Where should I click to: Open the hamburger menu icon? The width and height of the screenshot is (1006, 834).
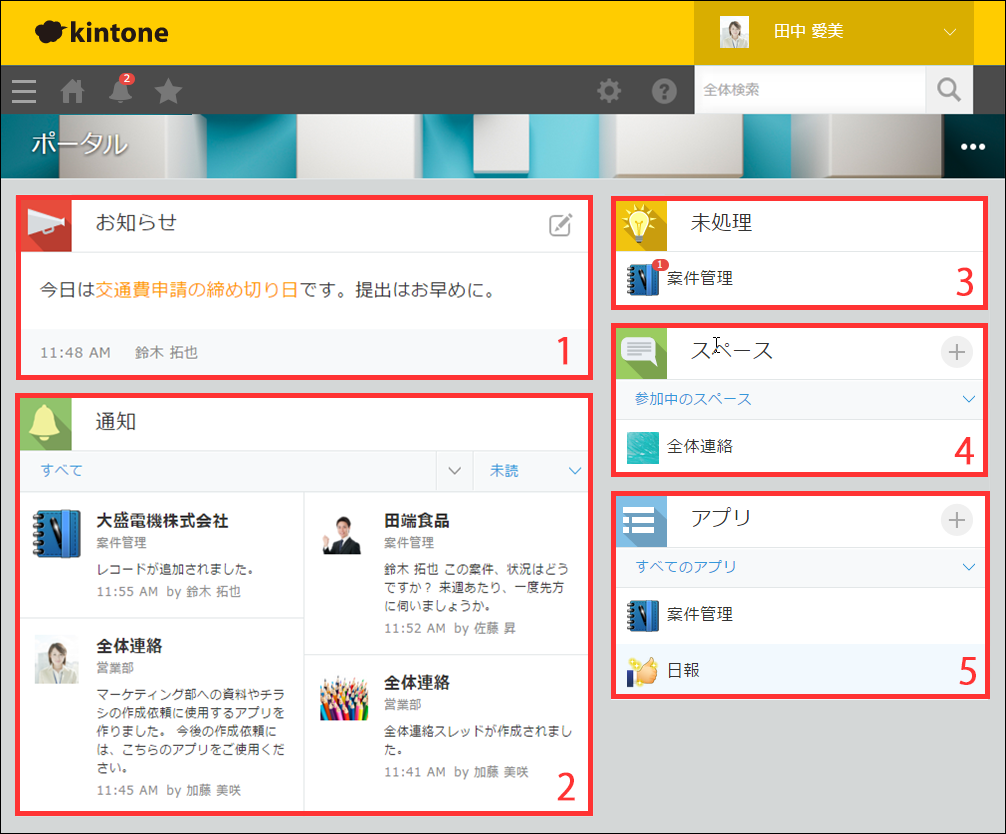(24, 91)
